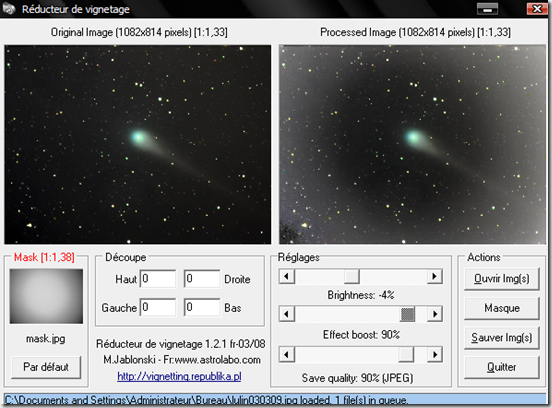This screenshot has width=552, height=408.
Task: Click the Quitter button
Action: click(x=502, y=368)
